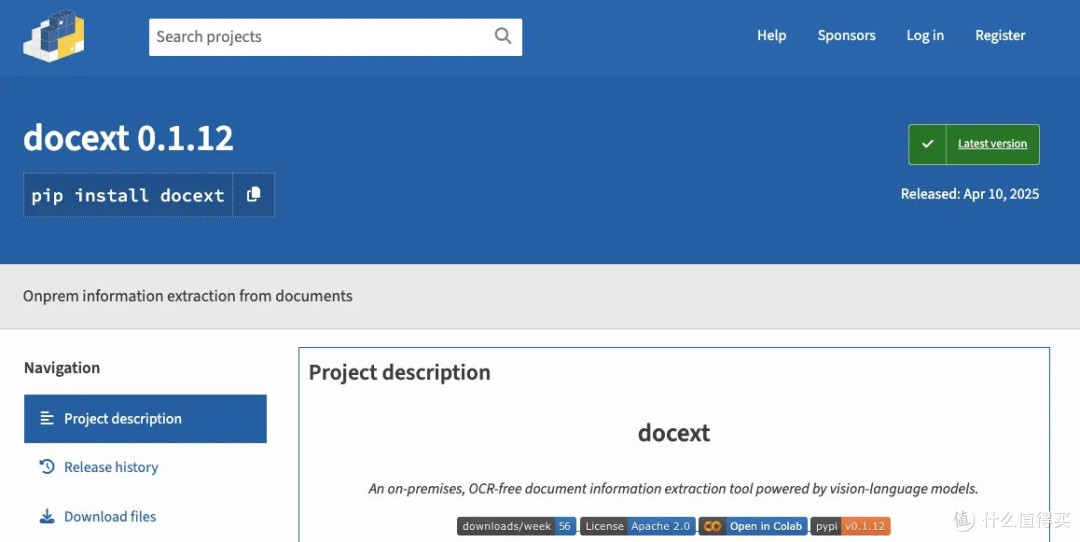Copy the pip install command to clipboard
This screenshot has height=542, width=1080.
tap(253, 195)
